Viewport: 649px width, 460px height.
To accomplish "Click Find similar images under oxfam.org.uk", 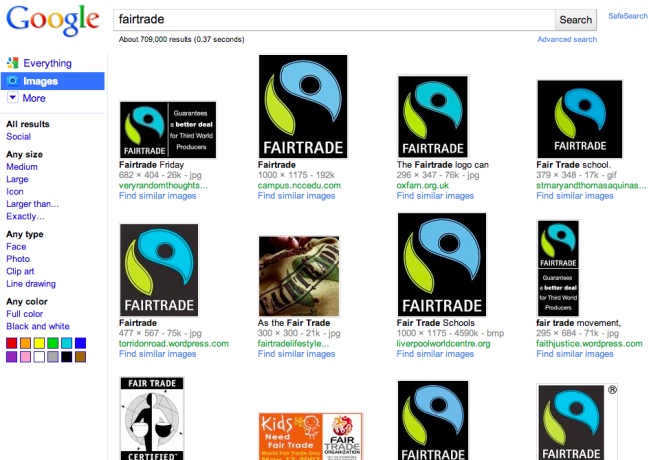I will click(435, 196).
